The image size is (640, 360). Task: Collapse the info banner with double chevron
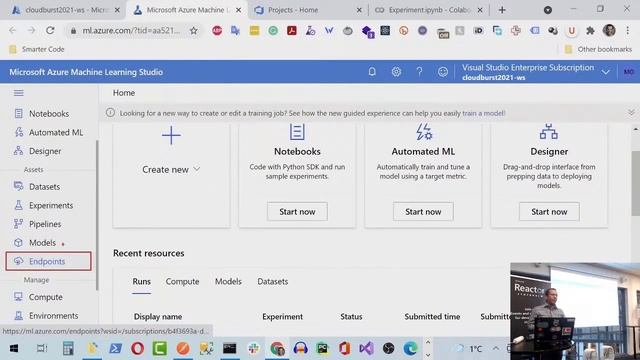click(x=631, y=112)
